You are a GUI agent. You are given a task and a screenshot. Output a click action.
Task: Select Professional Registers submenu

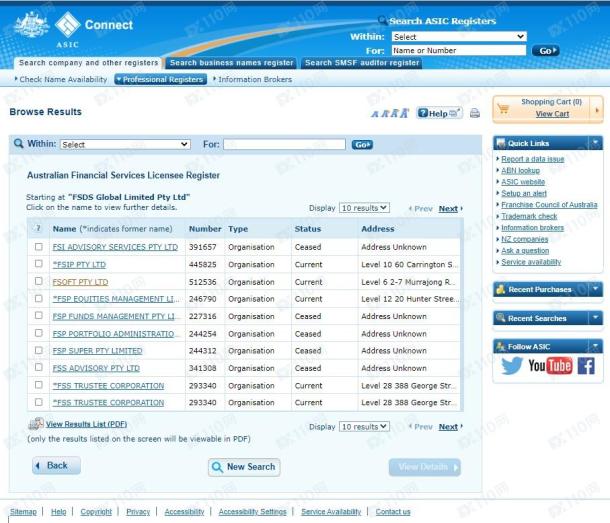(x=160, y=79)
